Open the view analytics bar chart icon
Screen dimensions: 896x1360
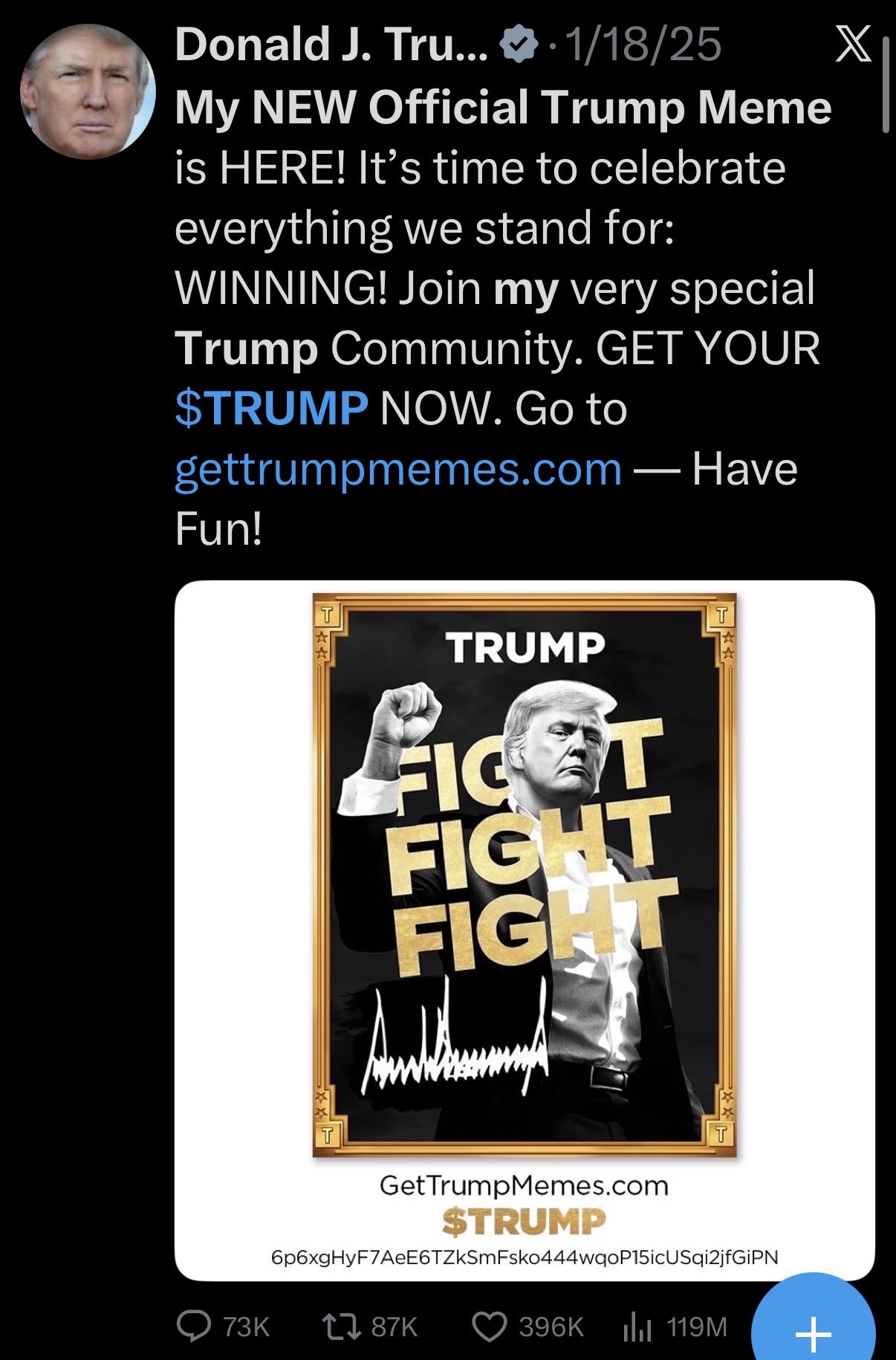(637, 1327)
